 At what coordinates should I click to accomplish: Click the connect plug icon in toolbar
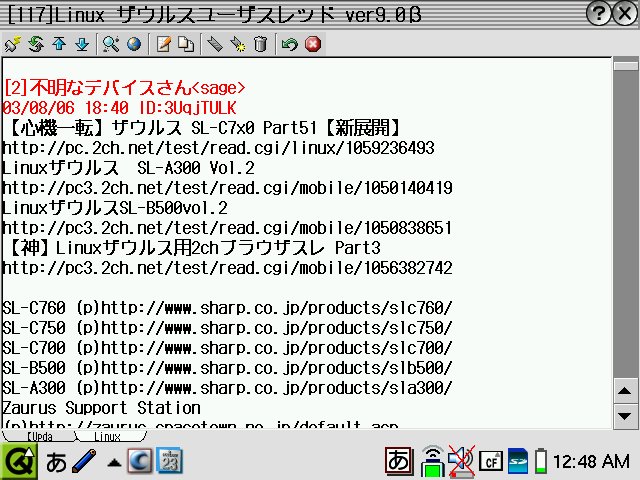tap(13, 44)
